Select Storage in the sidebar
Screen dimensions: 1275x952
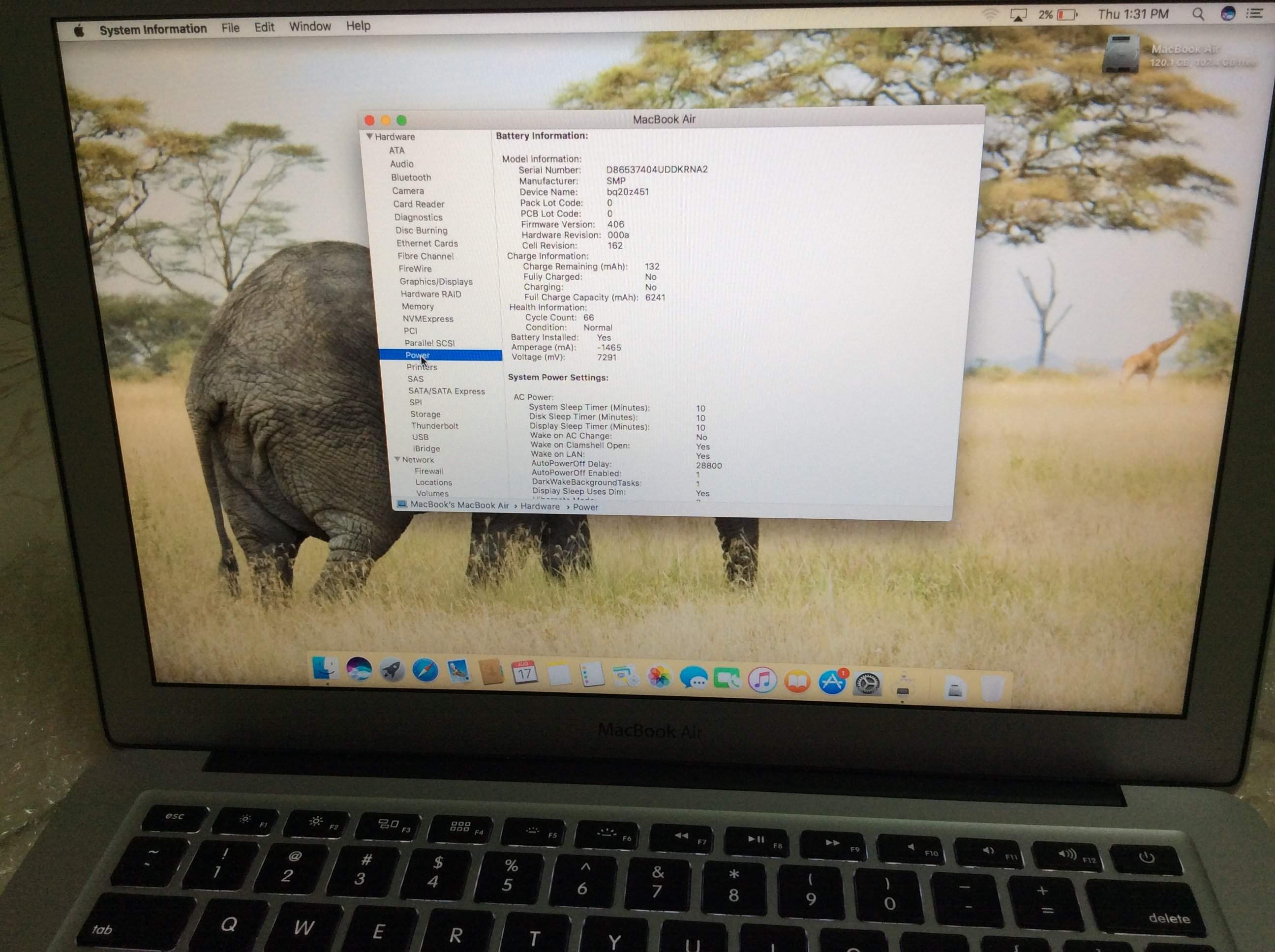click(x=425, y=414)
